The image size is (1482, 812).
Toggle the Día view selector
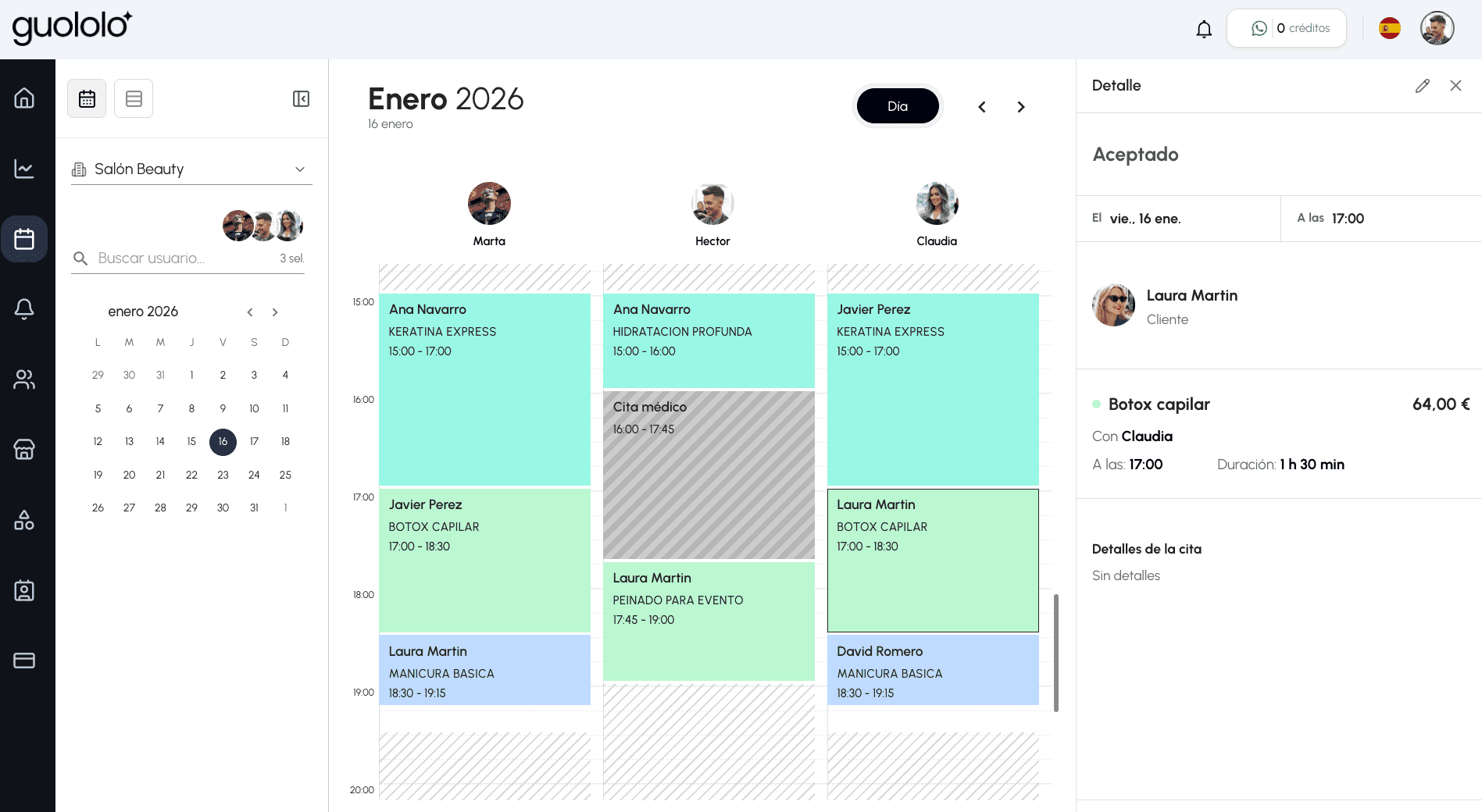tap(898, 106)
